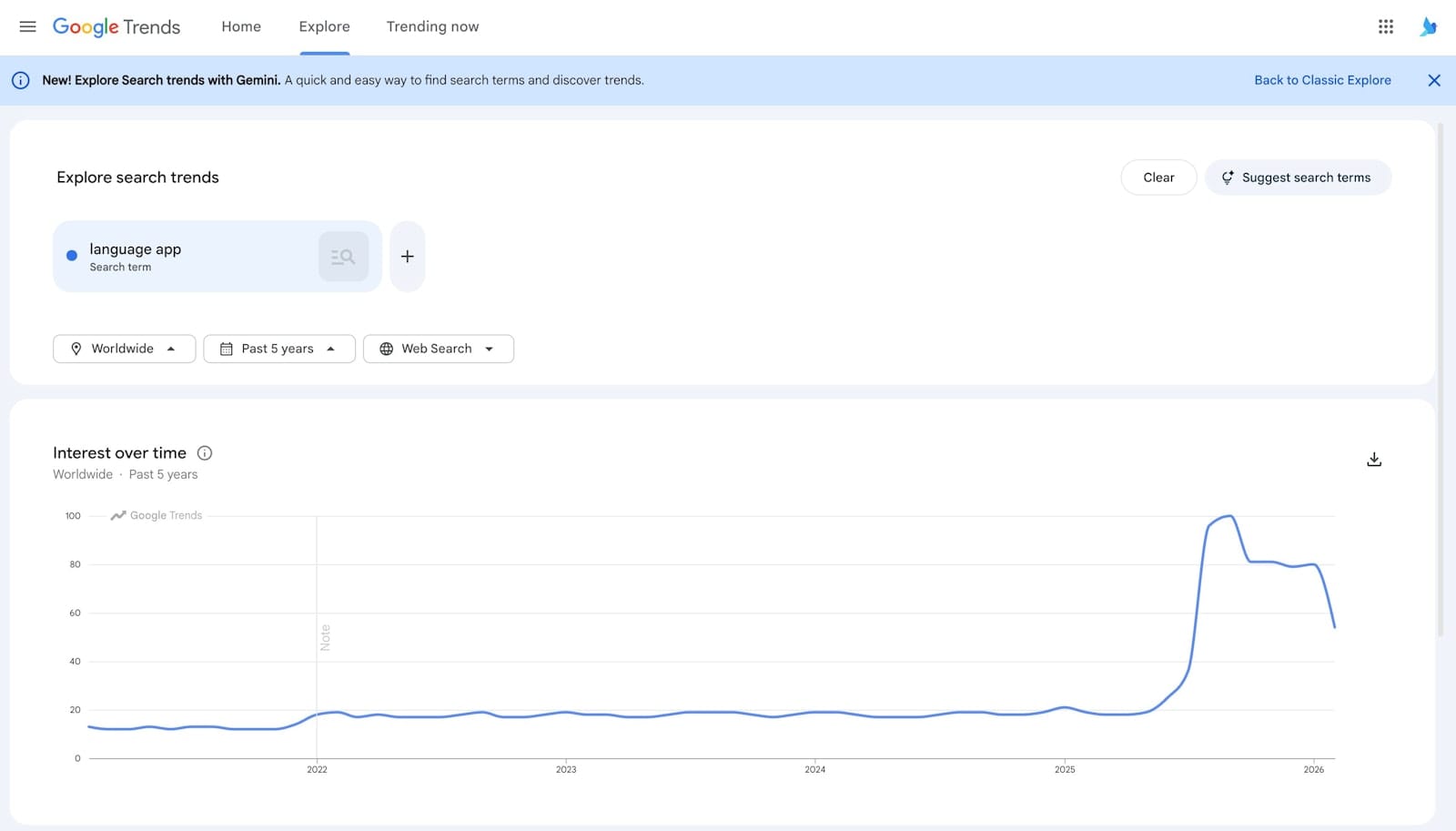Dismiss the Gemini banner with the X
This screenshot has height=831, width=1456.
[1433, 80]
